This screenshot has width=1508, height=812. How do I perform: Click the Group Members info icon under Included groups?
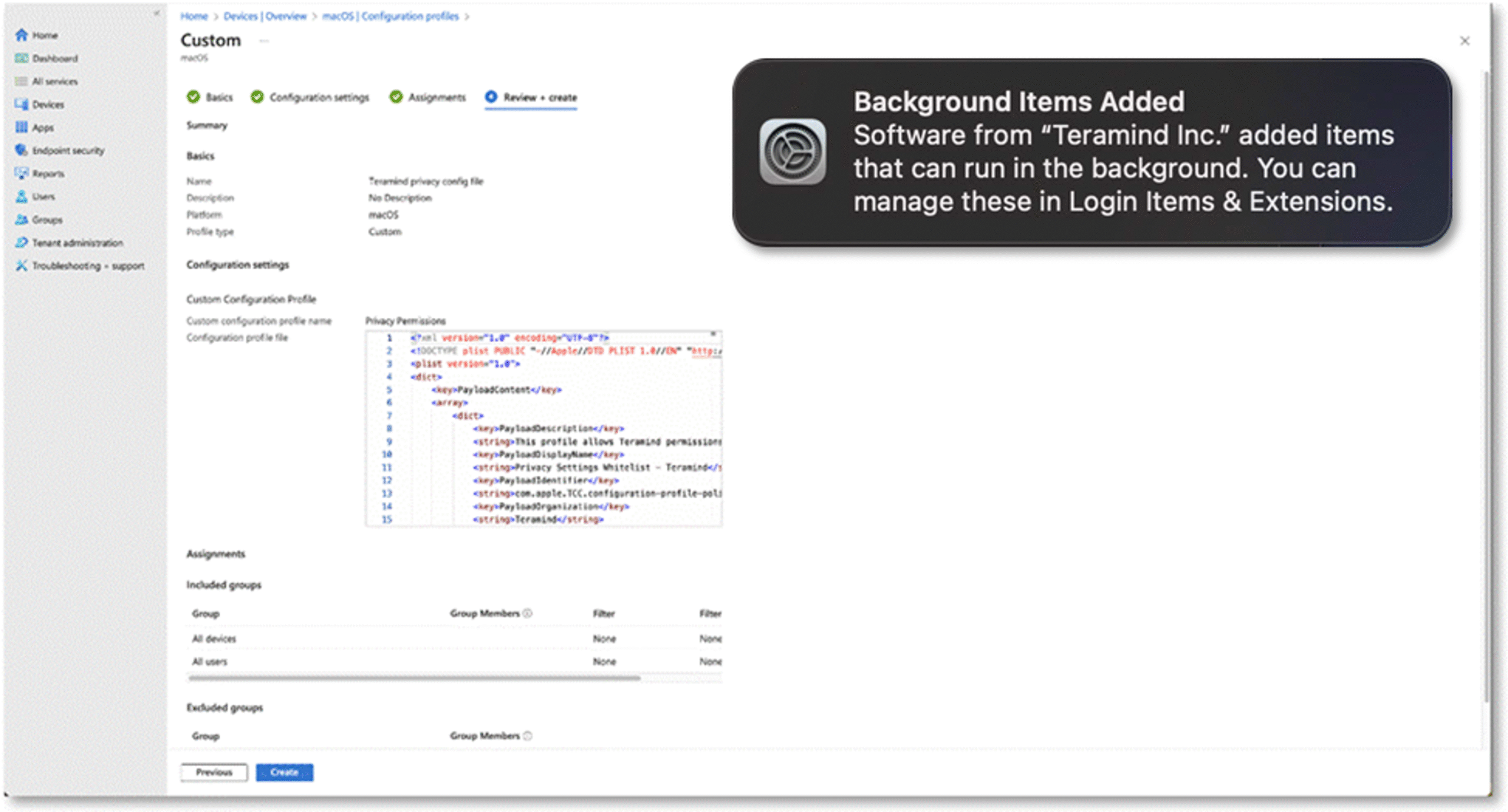point(528,613)
